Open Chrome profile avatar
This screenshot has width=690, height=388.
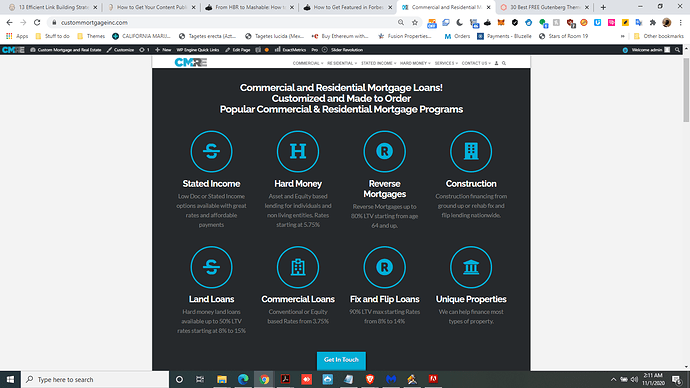667,22
